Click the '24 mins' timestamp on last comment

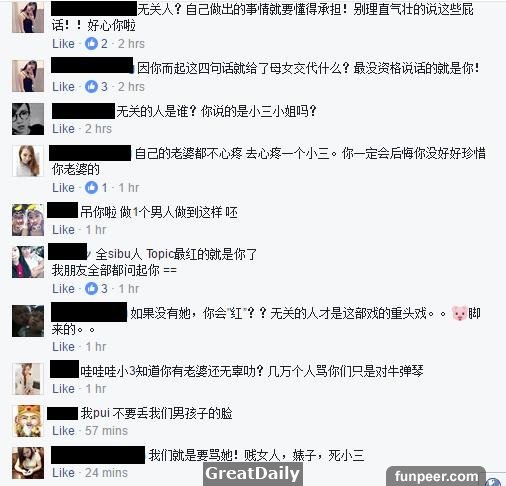pyautogui.click(x=106, y=473)
